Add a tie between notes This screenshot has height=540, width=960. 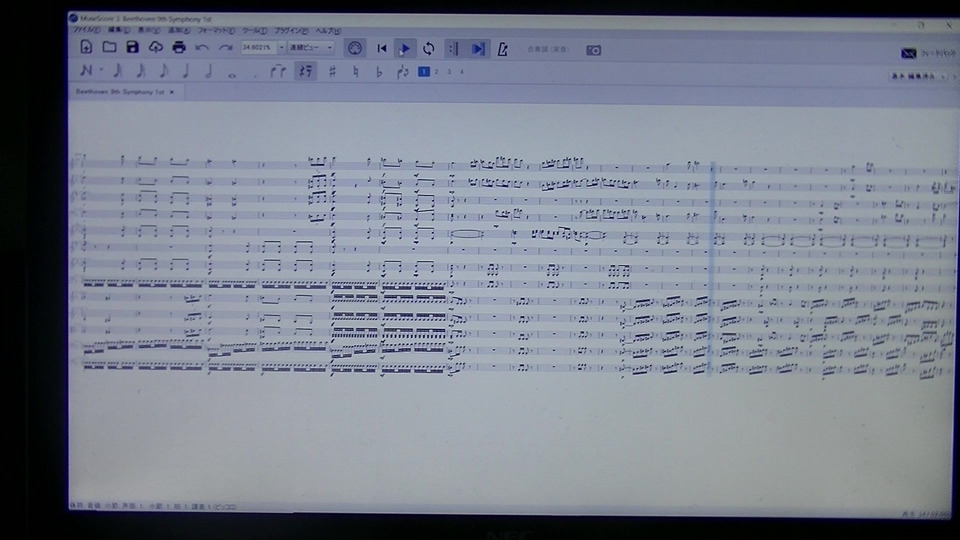coord(278,71)
